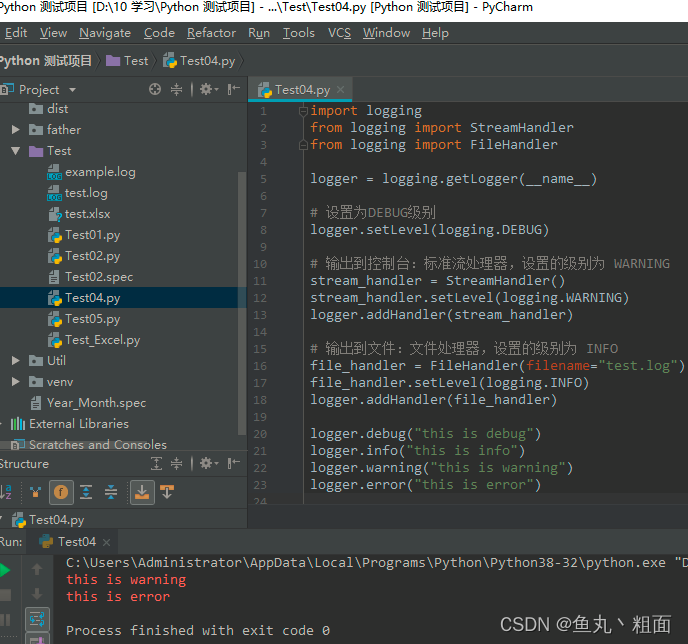
Task: Open Structure panel gear settings
Action: coord(209,463)
